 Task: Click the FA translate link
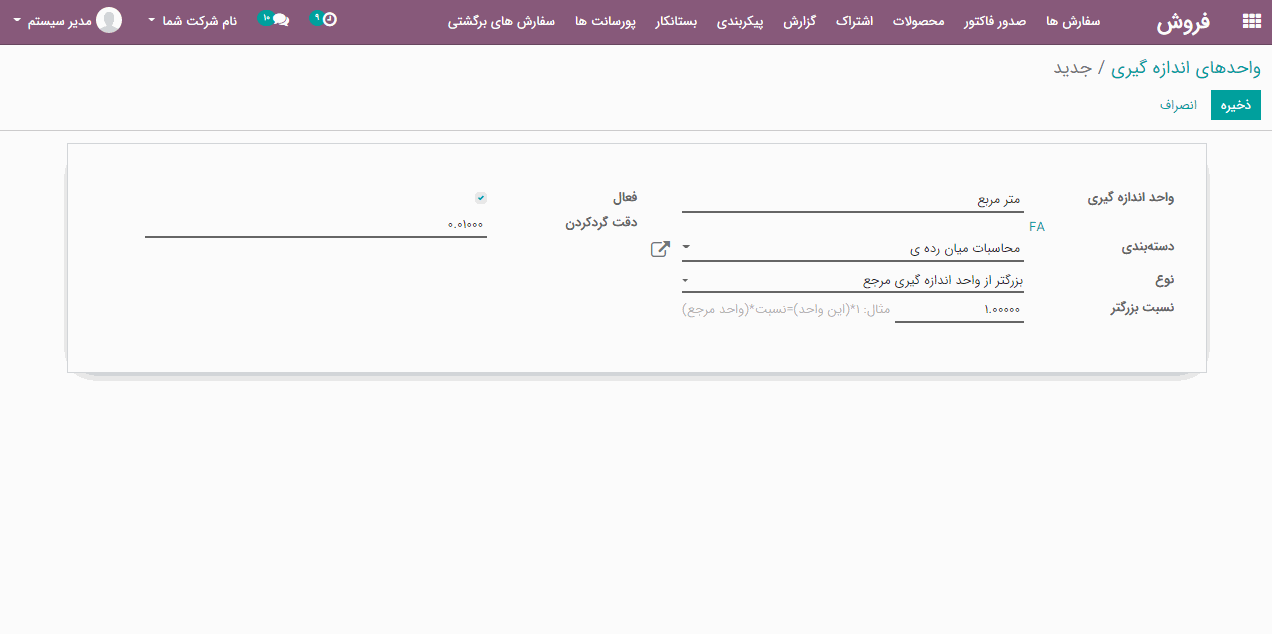1036,227
